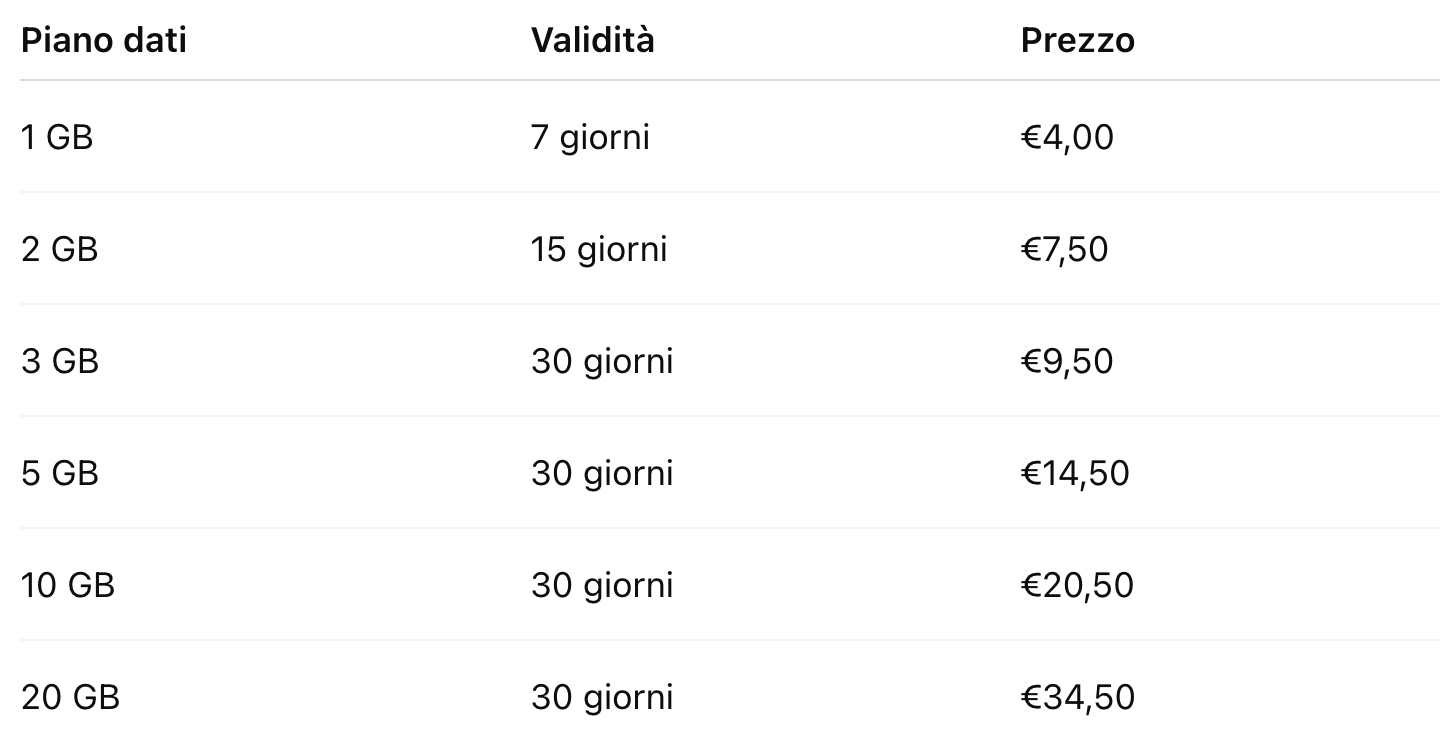Click the 30 giorni cell for 3 GB
This screenshot has width=1440, height=742.
tap(602, 361)
